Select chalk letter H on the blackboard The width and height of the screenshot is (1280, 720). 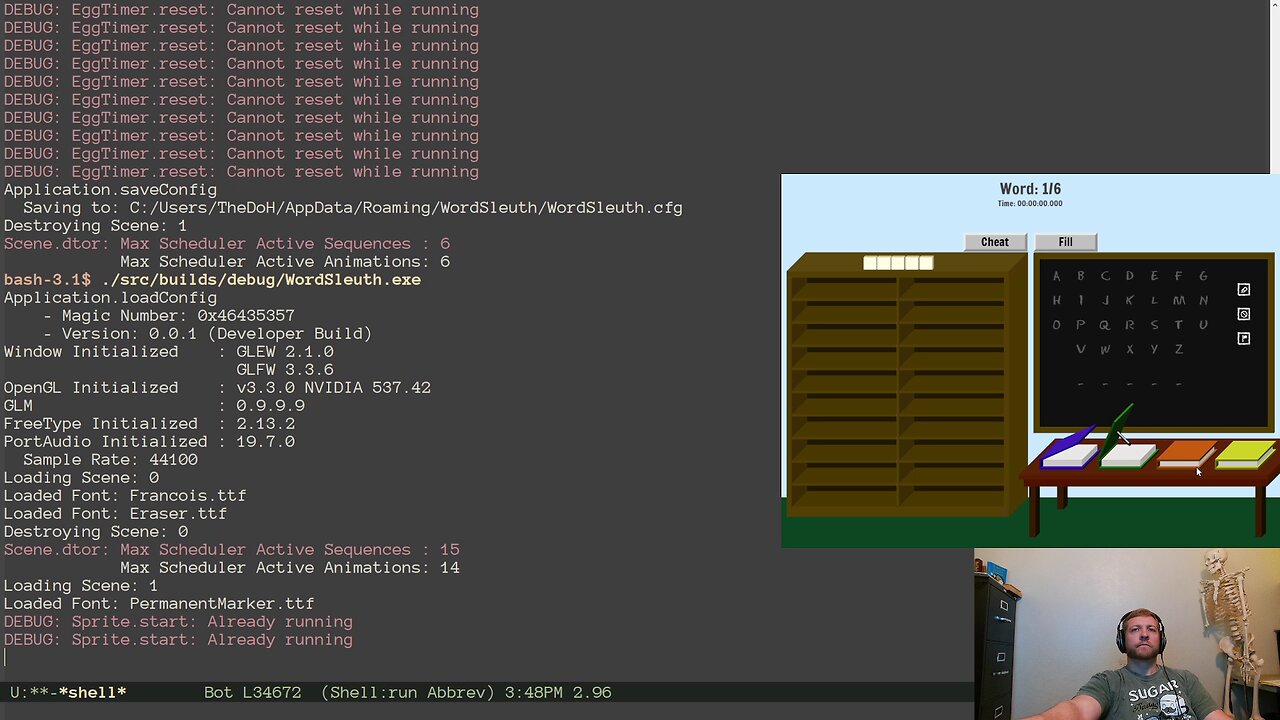pyautogui.click(x=1056, y=300)
